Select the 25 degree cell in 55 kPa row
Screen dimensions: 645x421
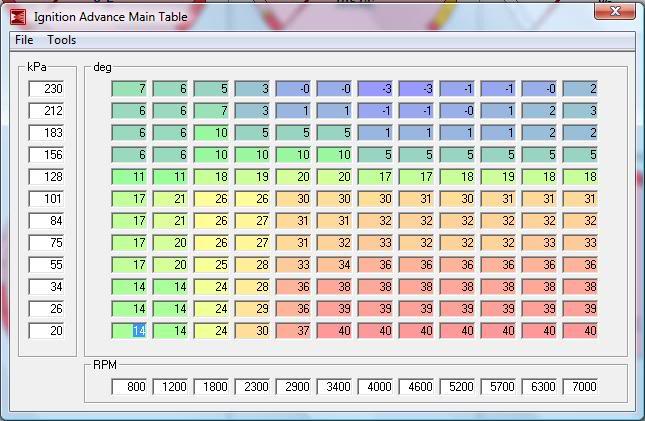211,265
